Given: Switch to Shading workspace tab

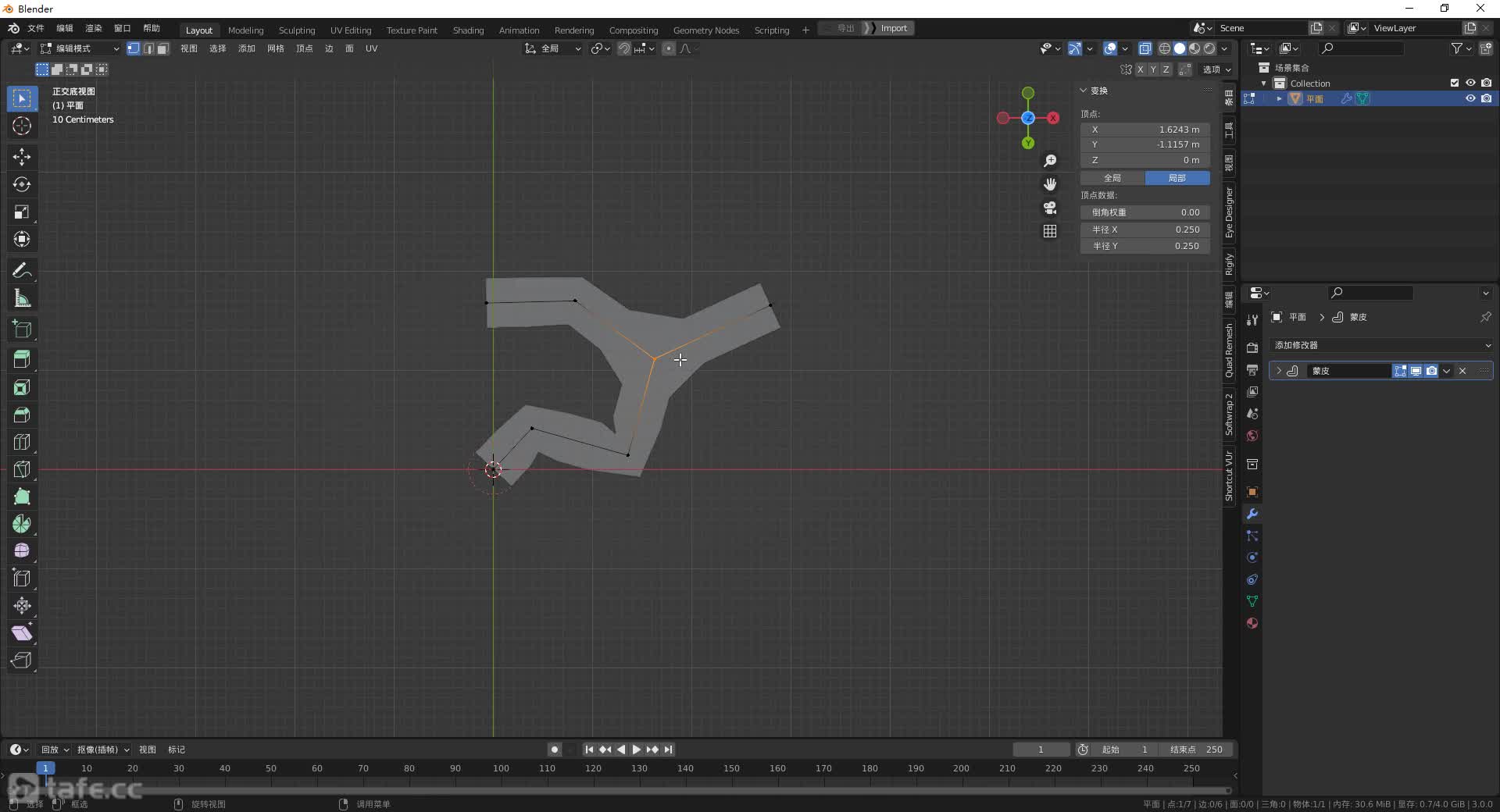Looking at the screenshot, I should pyautogui.click(x=468, y=30).
